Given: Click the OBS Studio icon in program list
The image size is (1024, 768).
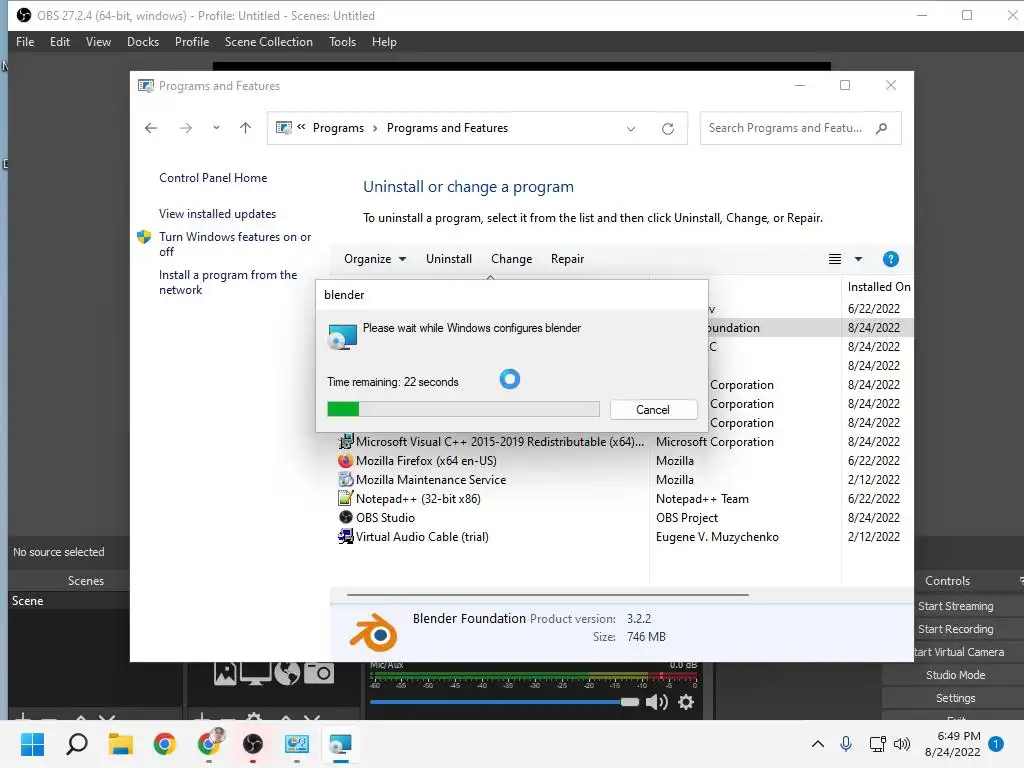Looking at the screenshot, I should click(x=345, y=517).
